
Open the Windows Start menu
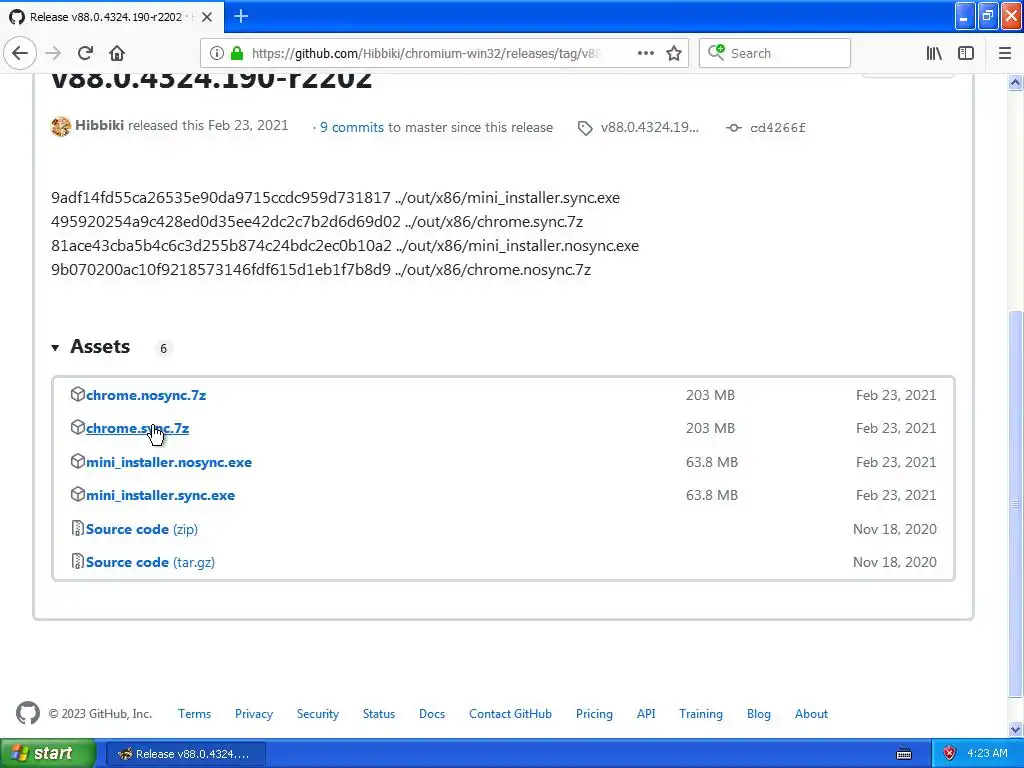click(x=47, y=753)
